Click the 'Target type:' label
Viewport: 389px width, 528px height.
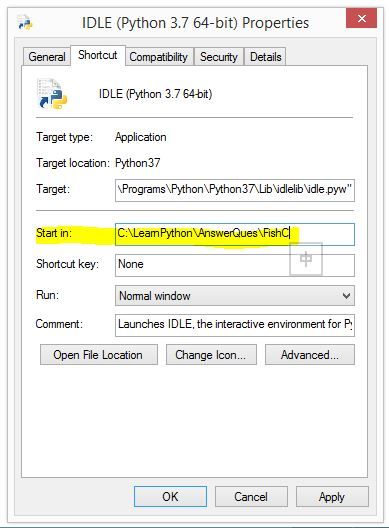pyautogui.click(x=64, y=137)
